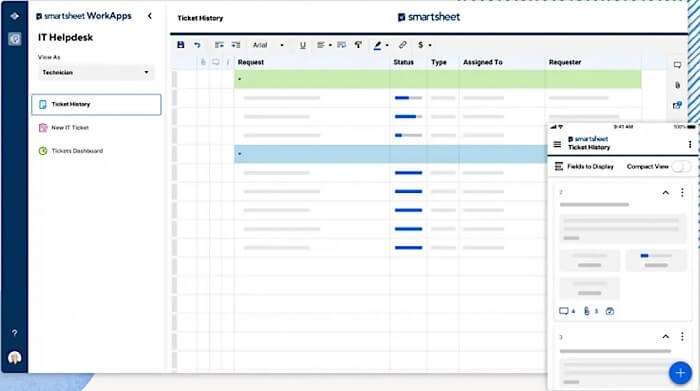The image size is (700, 391).
Task: Insert a hyperlink with the link icon
Action: 402,45
